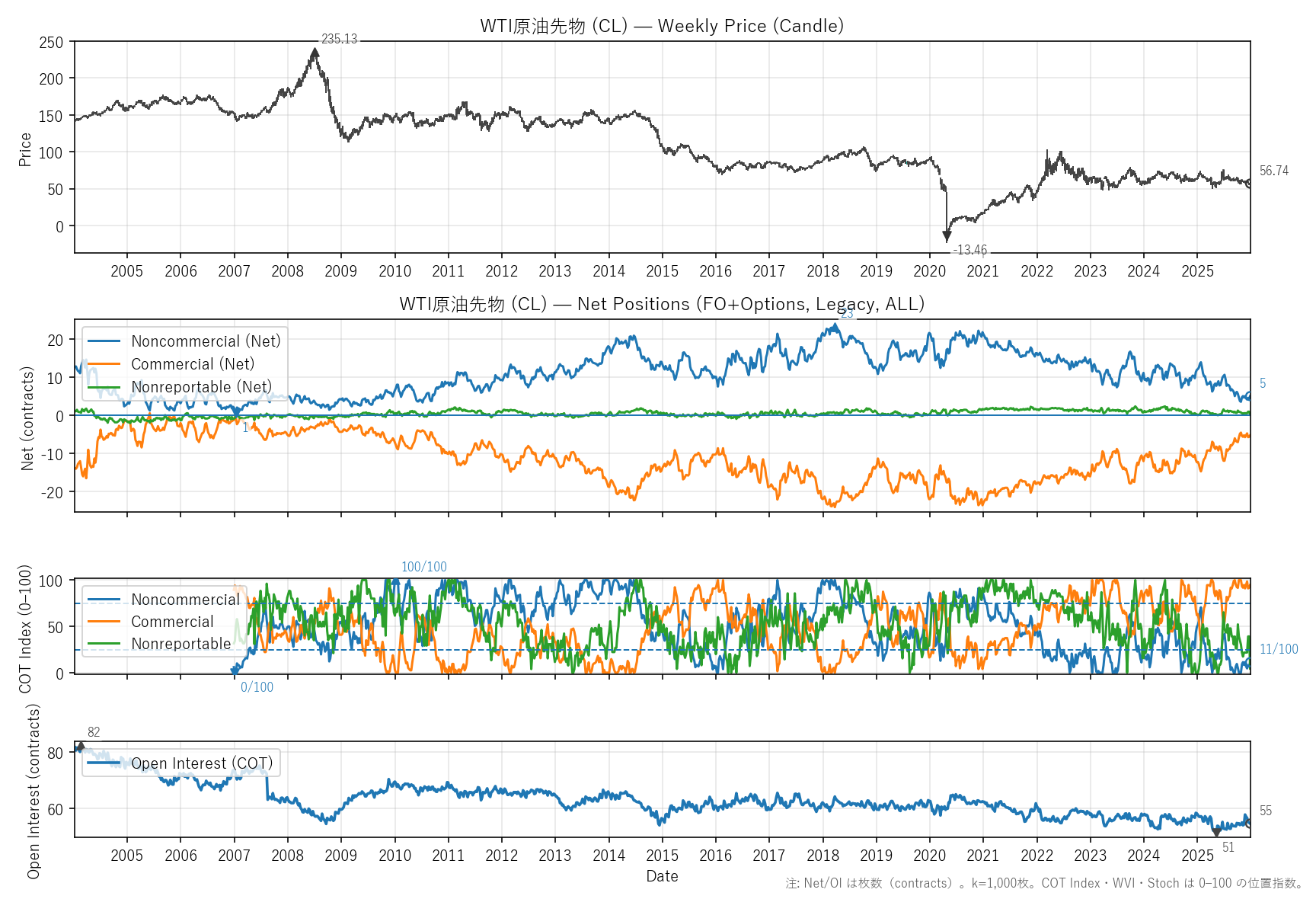Select the Noncommercial label in COT Index legend

point(185,600)
